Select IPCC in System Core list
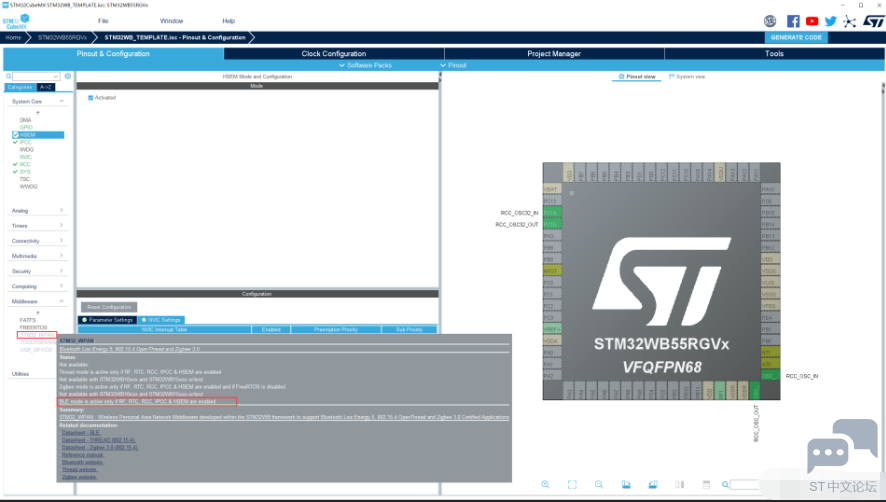The width and height of the screenshot is (886, 502). pos(25,142)
